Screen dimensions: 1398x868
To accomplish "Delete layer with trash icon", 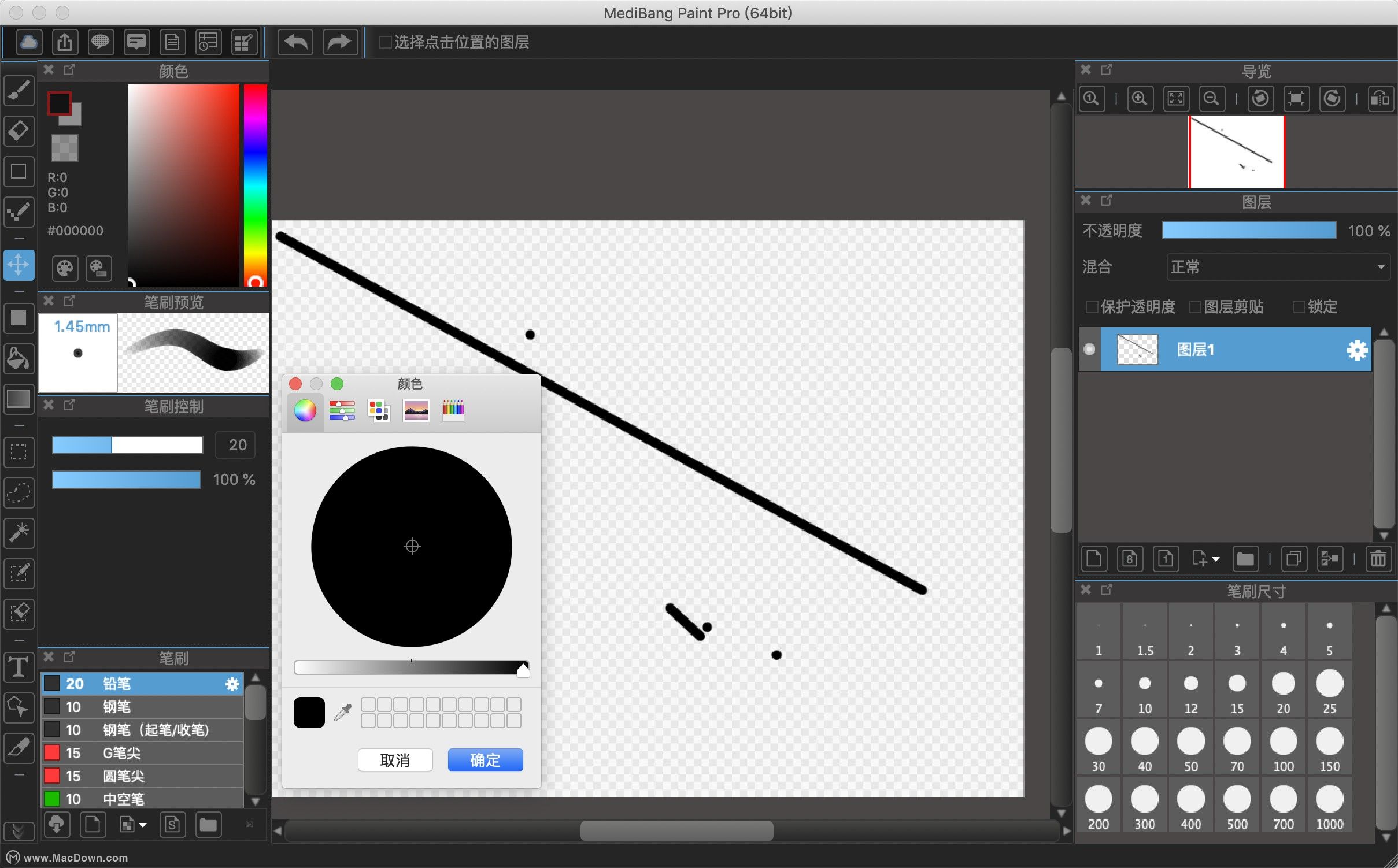I will pos(1378,559).
